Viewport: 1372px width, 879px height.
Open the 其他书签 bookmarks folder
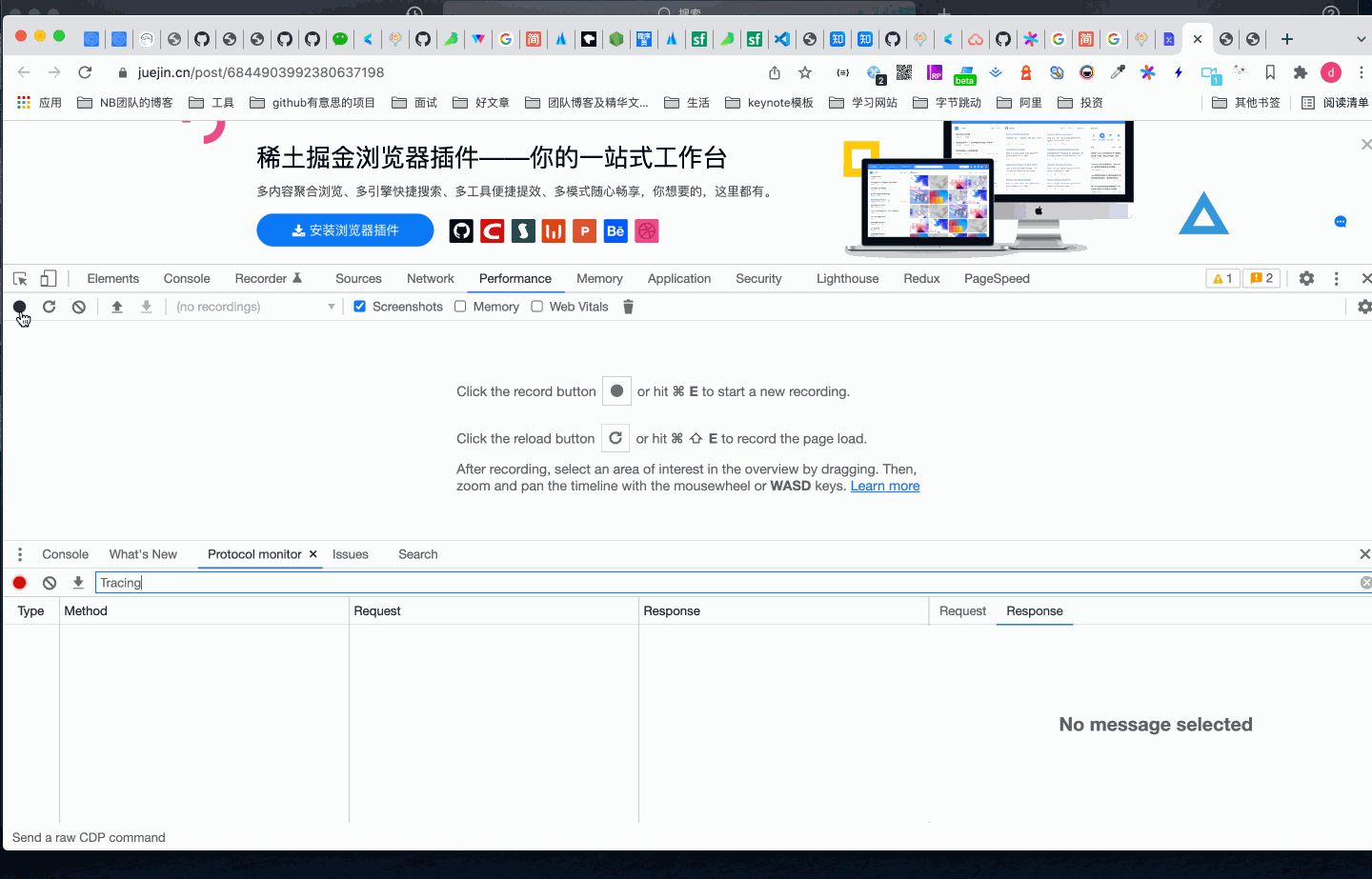(1246, 103)
